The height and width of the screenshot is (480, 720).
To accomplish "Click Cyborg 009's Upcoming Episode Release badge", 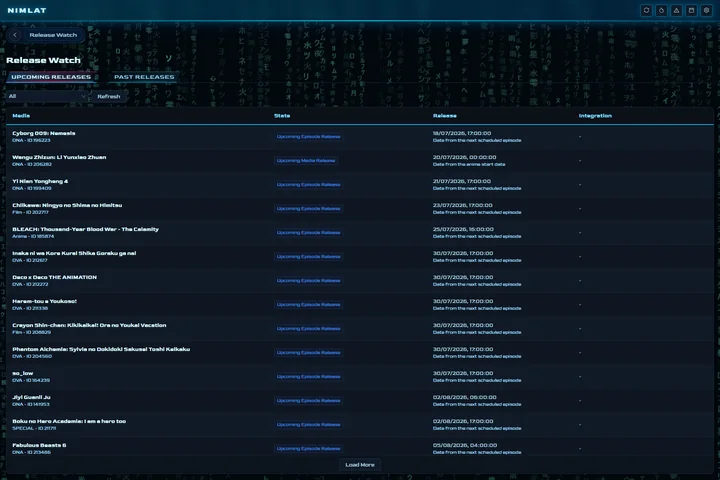I will pos(309,137).
